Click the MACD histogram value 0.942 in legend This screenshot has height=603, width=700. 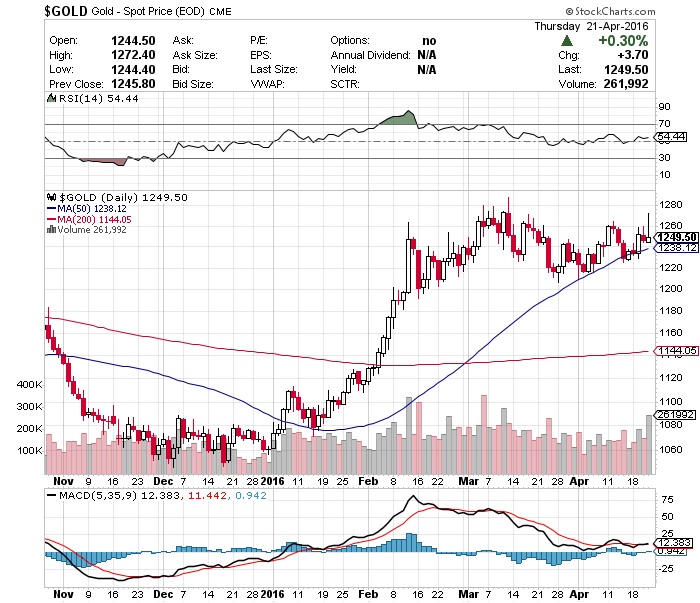(x=251, y=495)
